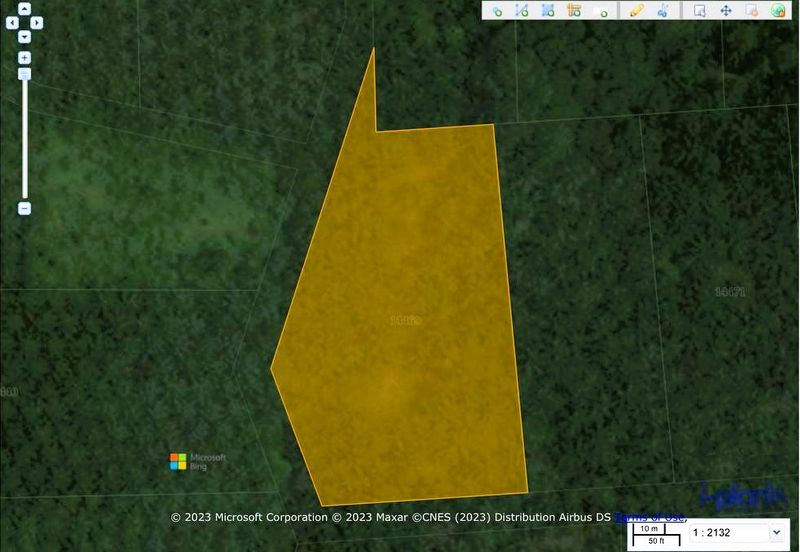Zoom in with the plus button
Screen dimensions: 800x552
24,58
